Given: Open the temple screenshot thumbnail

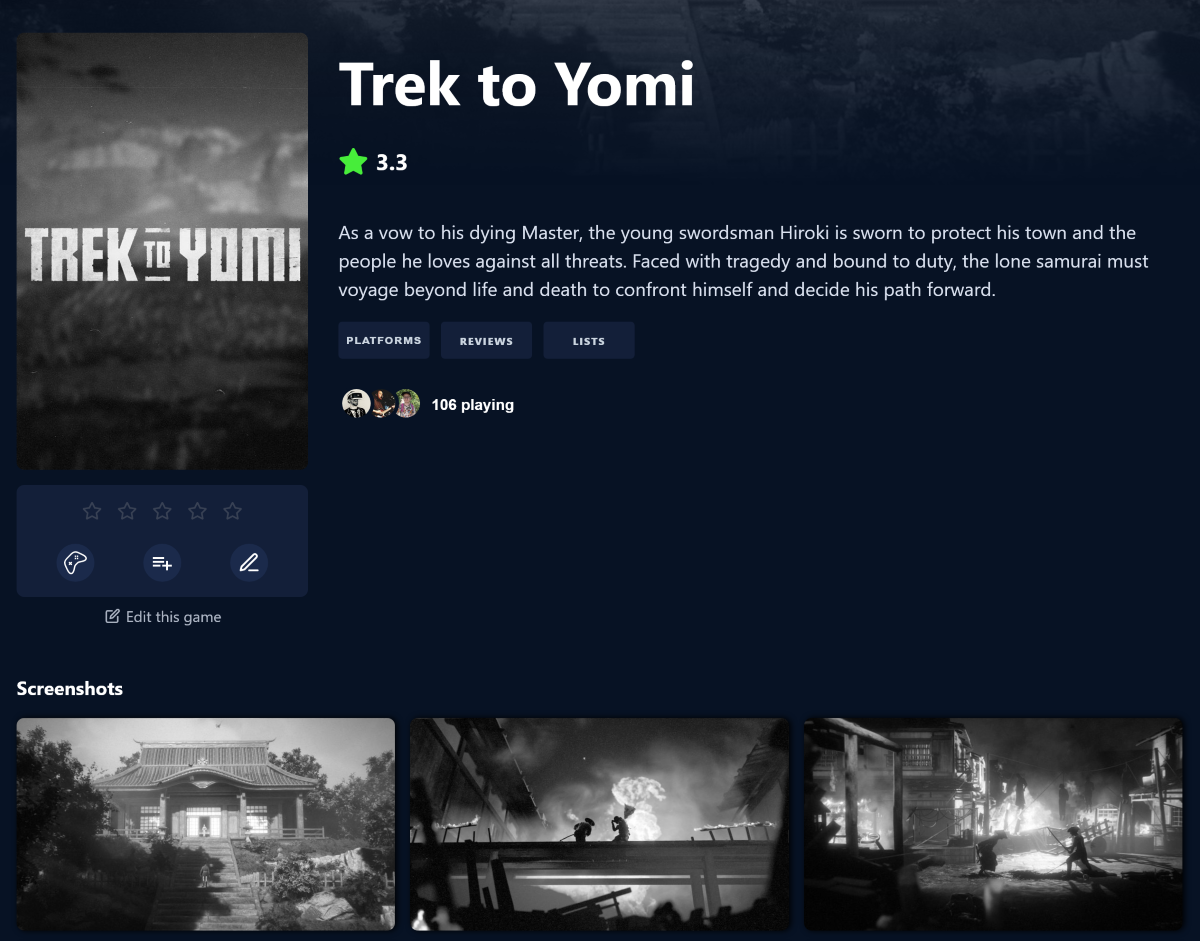Looking at the screenshot, I should pyautogui.click(x=206, y=824).
